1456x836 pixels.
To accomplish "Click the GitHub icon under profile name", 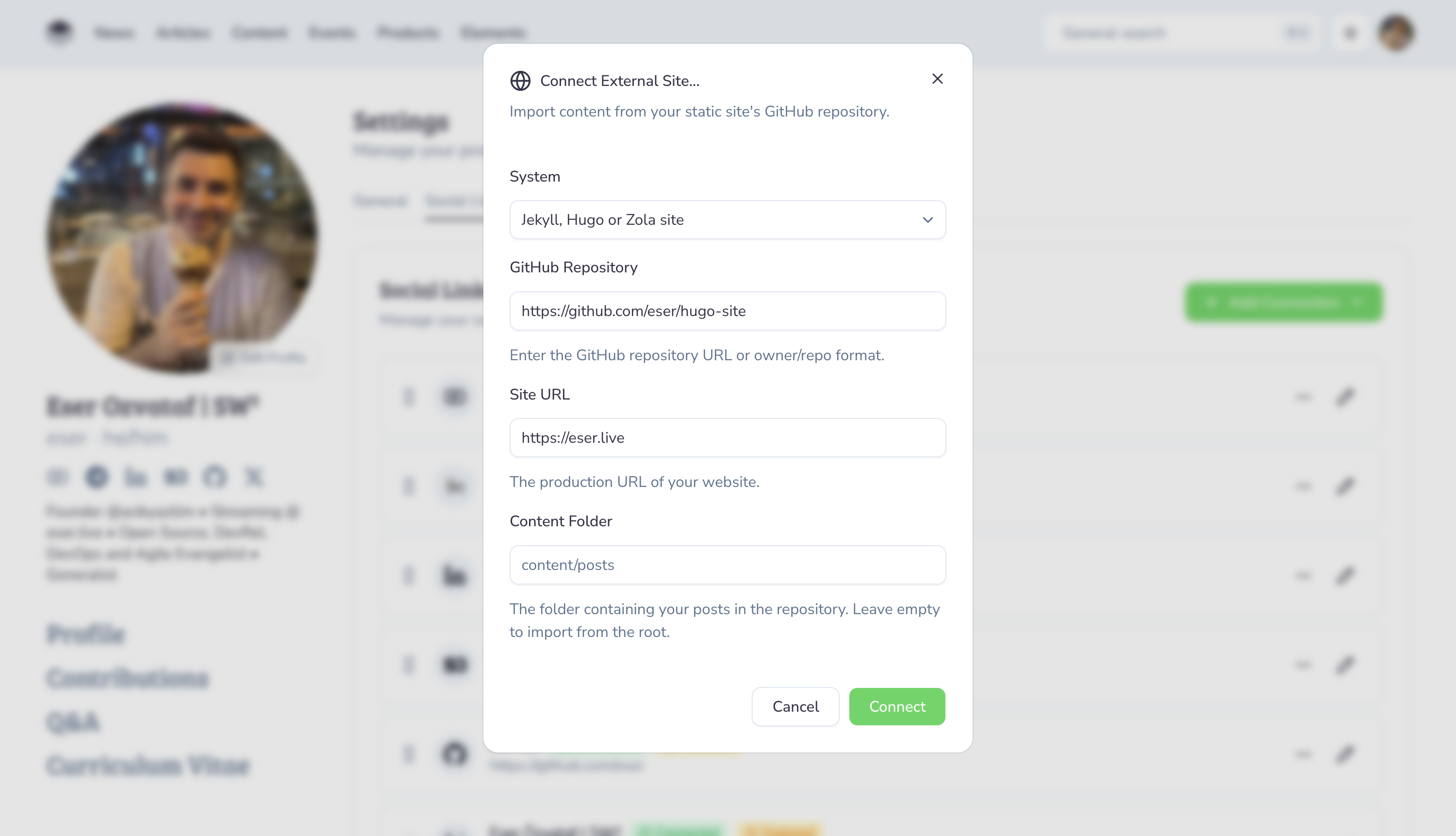I will (215, 477).
